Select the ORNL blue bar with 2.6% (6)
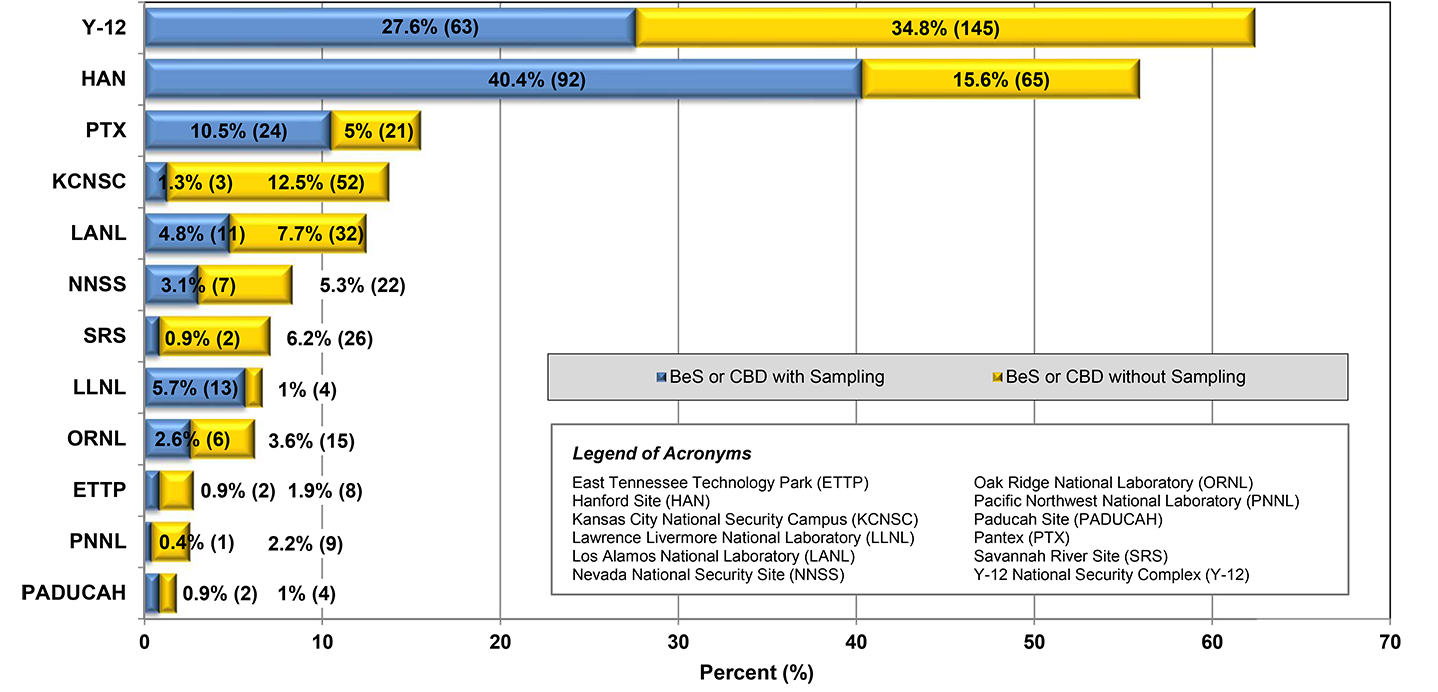This screenshot has width=1438, height=692. (168, 440)
